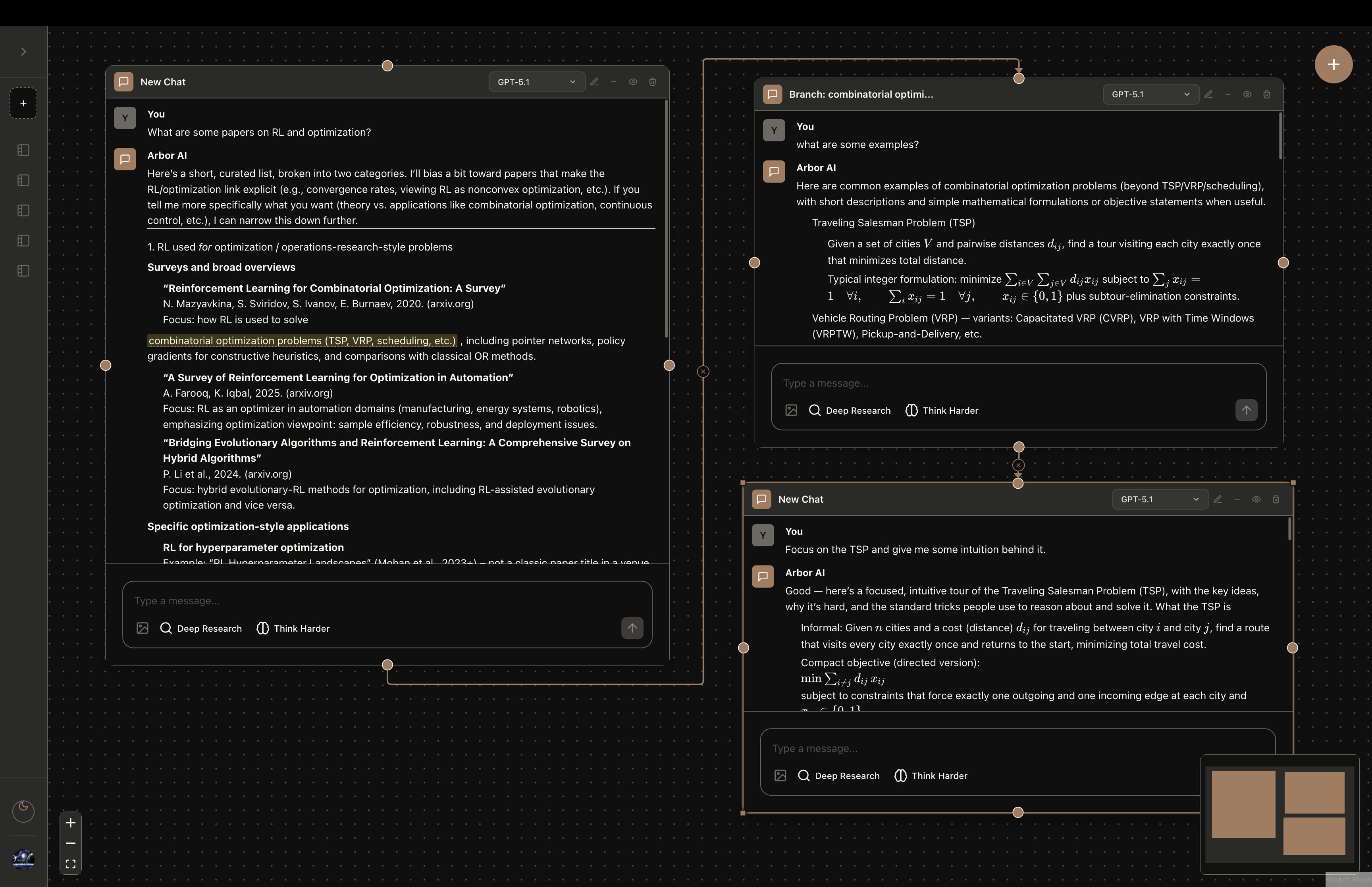Attach an image in the Branch chat input
Viewport: 1372px width, 887px height.
coord(791,410)
